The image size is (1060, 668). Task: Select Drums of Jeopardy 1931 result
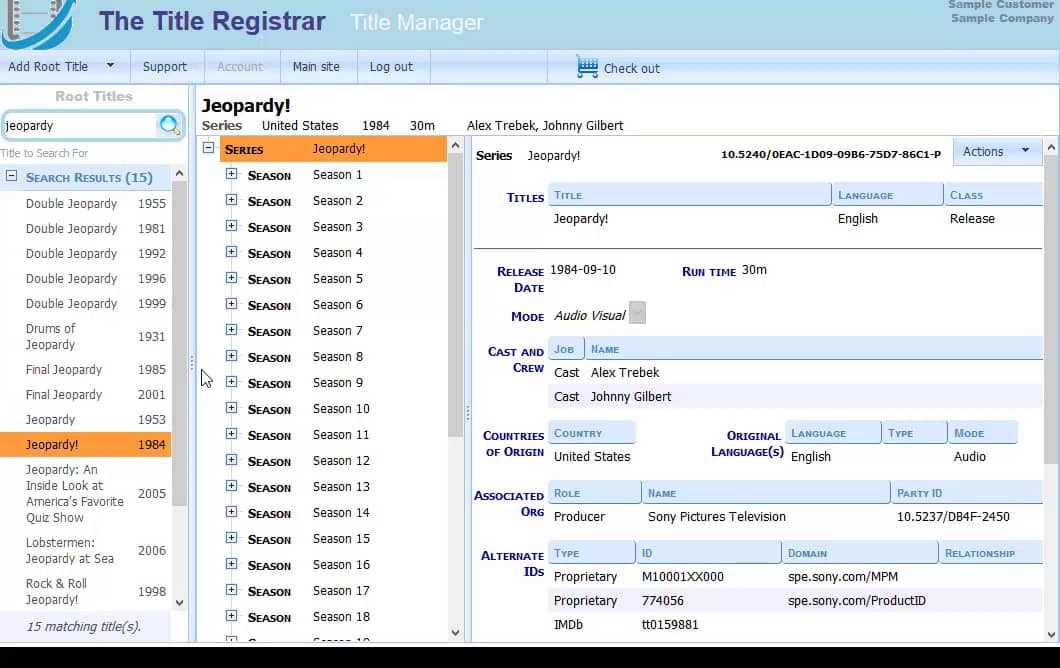tap(85, 336)
